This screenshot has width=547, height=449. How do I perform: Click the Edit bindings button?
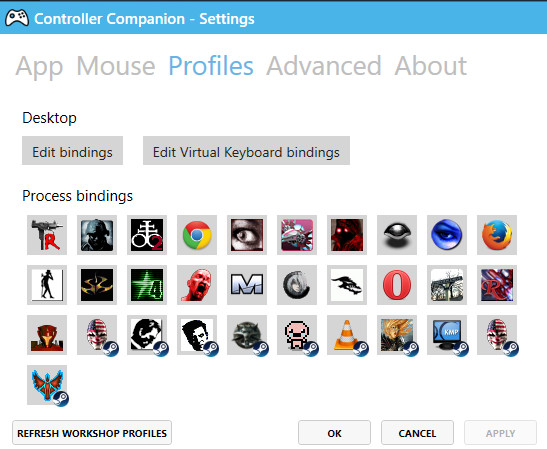click(x=72, y=150)
